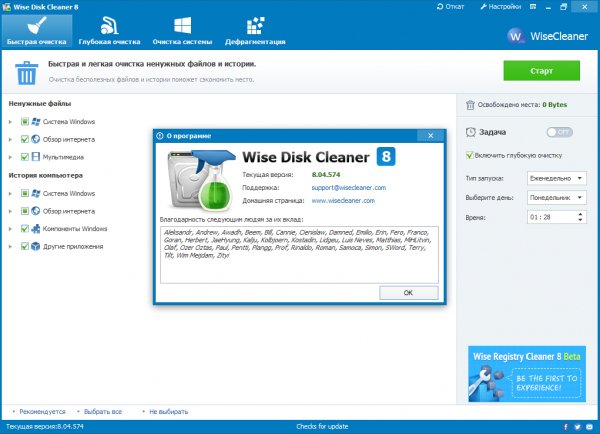
Task: Click globe icon of Обзор интернета in История компьютера
Action: [x=36, y=211]
